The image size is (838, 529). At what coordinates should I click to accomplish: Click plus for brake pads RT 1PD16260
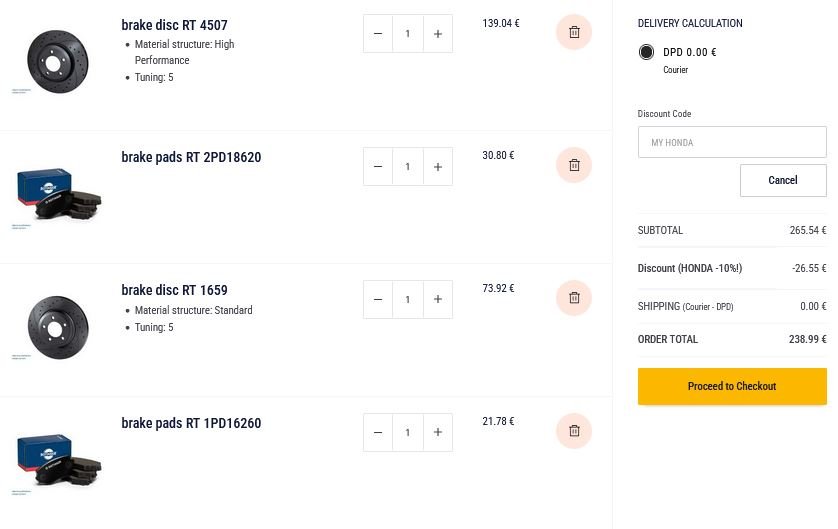[438, 432]
